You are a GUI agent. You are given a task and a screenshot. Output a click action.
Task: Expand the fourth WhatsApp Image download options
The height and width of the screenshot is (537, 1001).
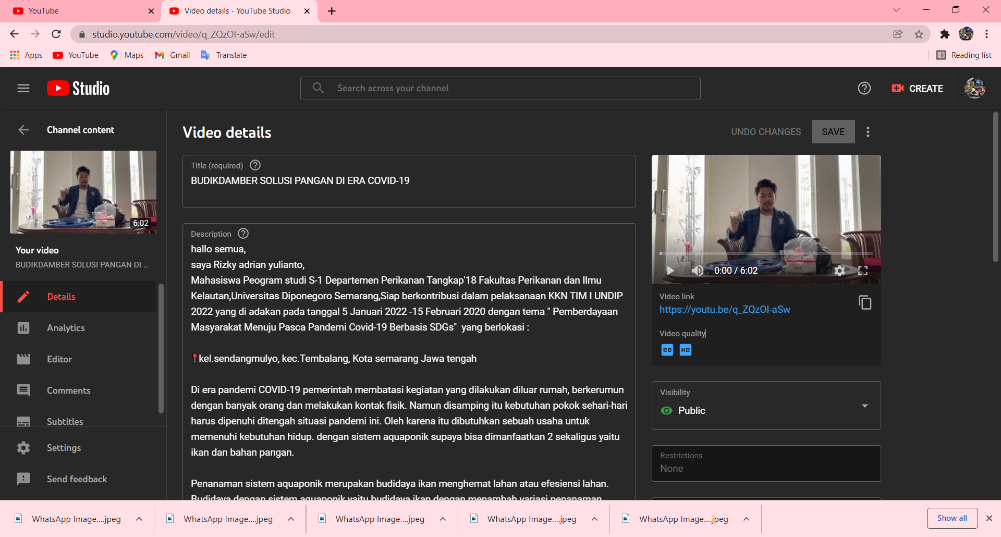click(x=595, y=519)
